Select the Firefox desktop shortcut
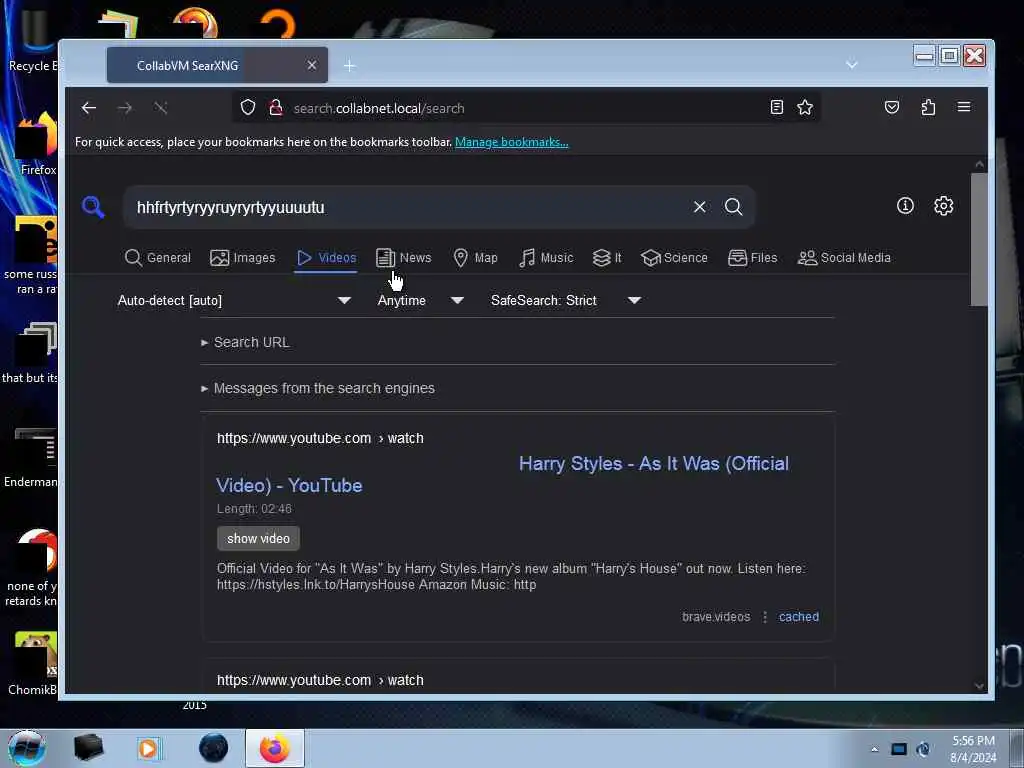Image resolution: width=1024 pixels, height=768 pixels. pos(36,144)
